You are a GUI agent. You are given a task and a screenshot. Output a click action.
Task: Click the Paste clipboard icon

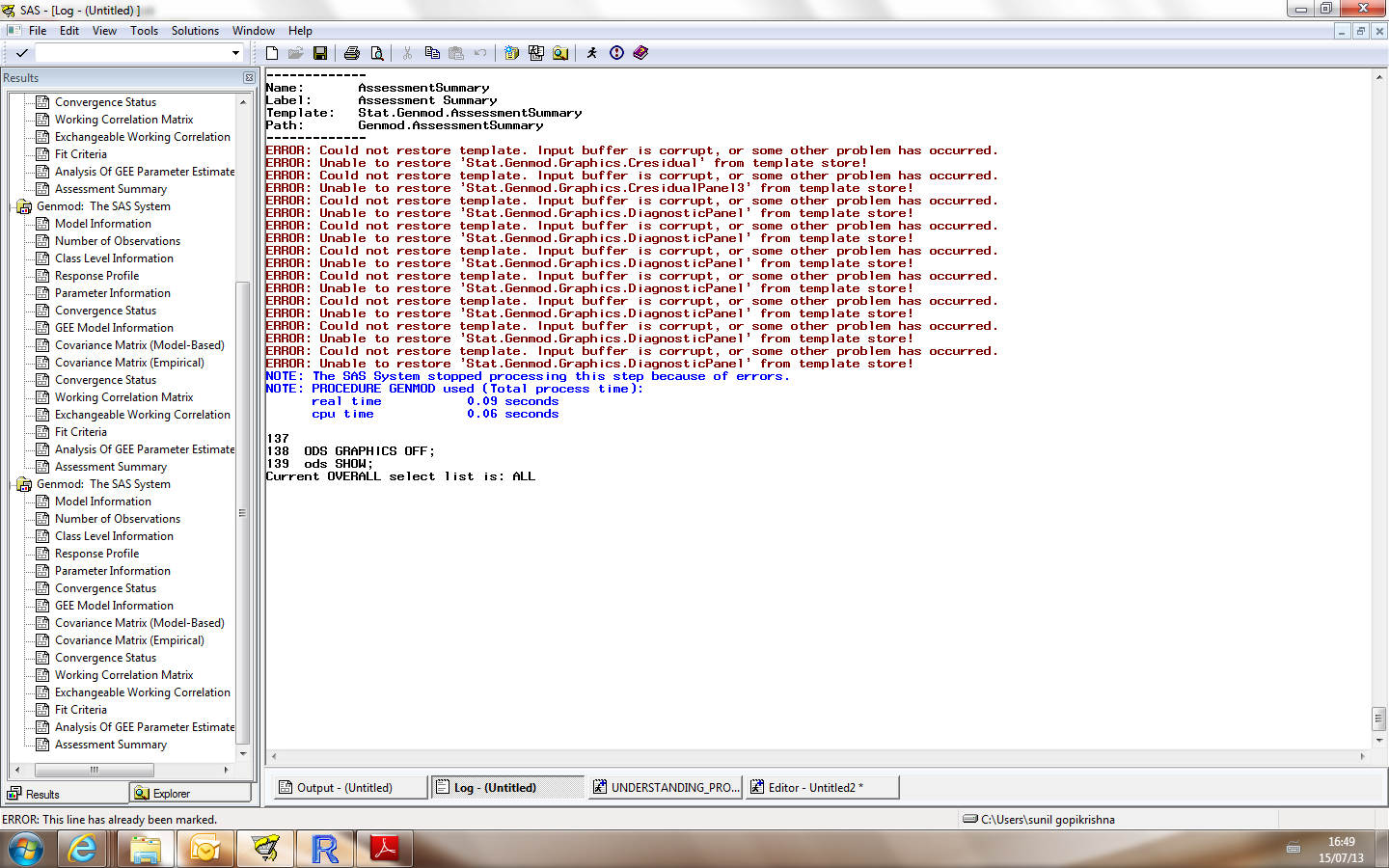(456, 53)
